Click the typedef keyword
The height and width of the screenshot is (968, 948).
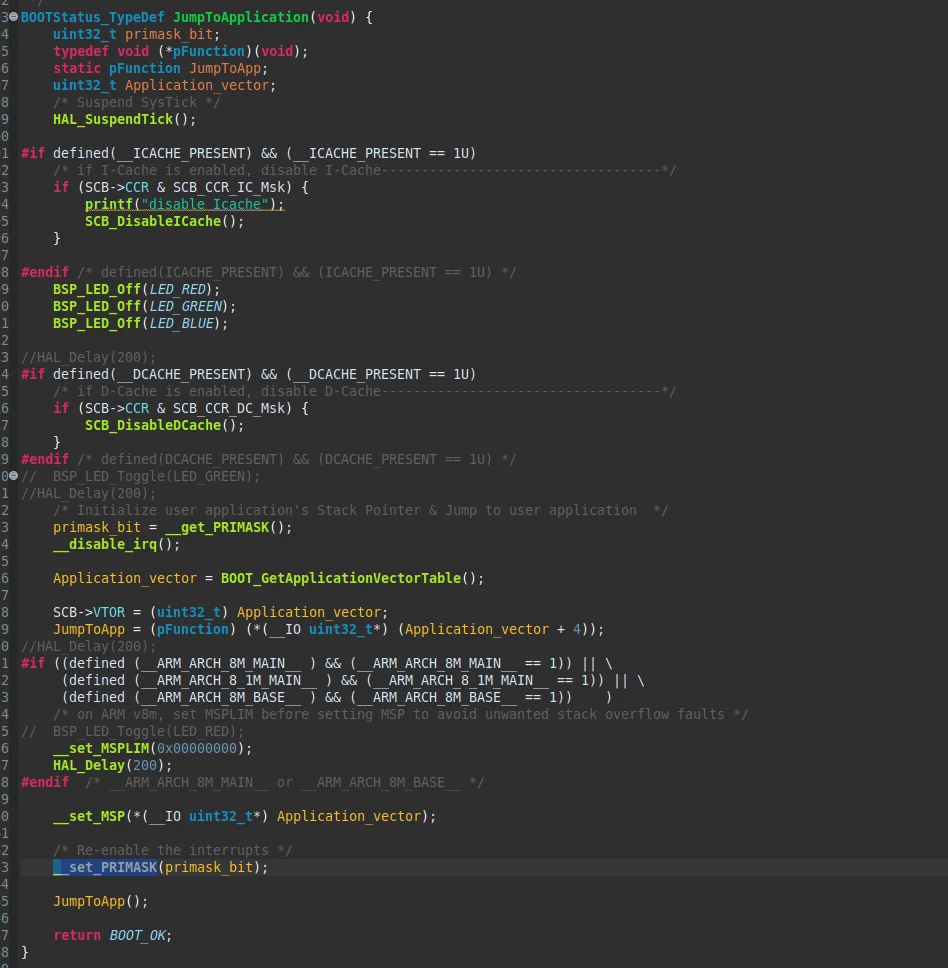(81, 51)
